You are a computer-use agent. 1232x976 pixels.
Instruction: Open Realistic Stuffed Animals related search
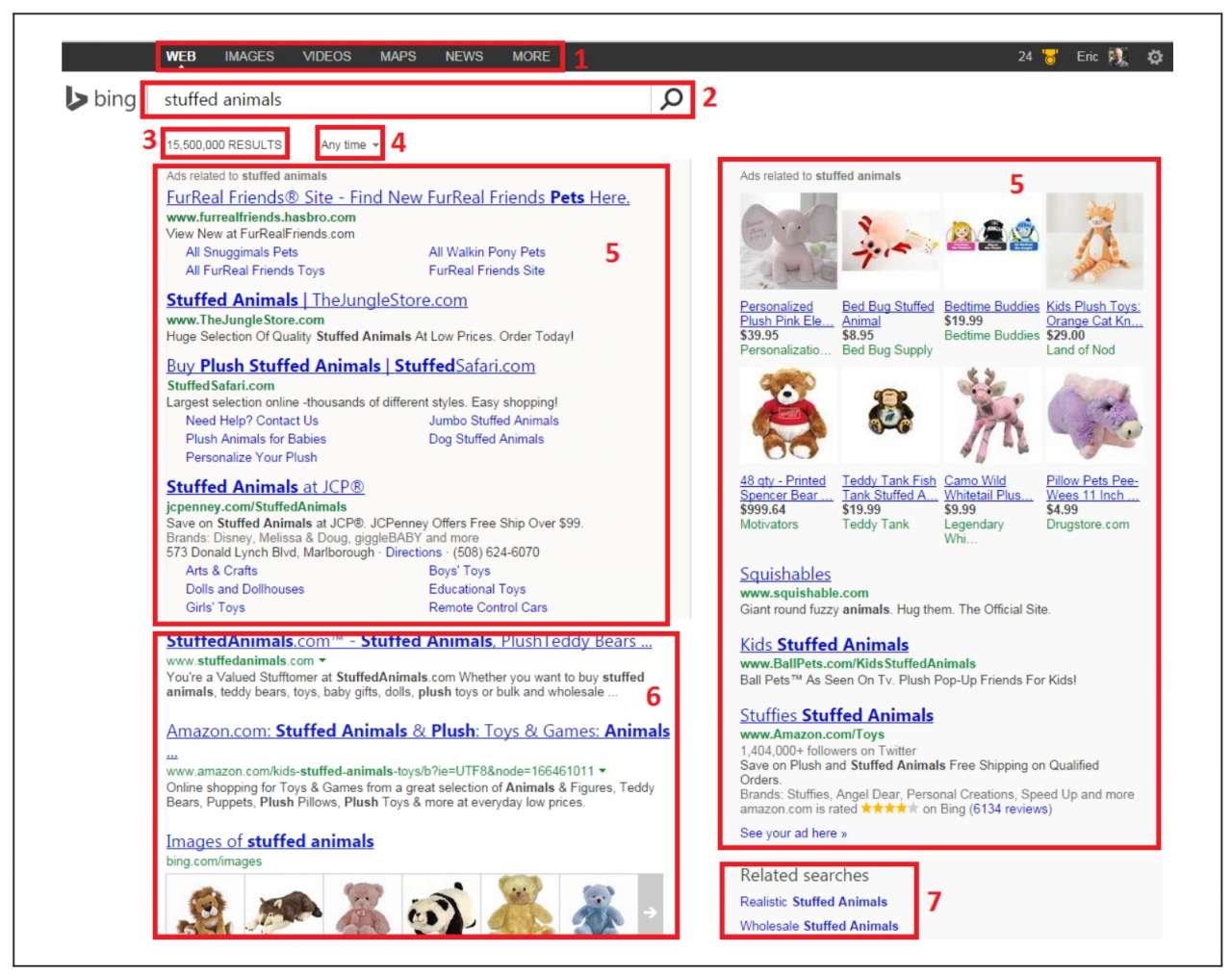pos(813,902)
